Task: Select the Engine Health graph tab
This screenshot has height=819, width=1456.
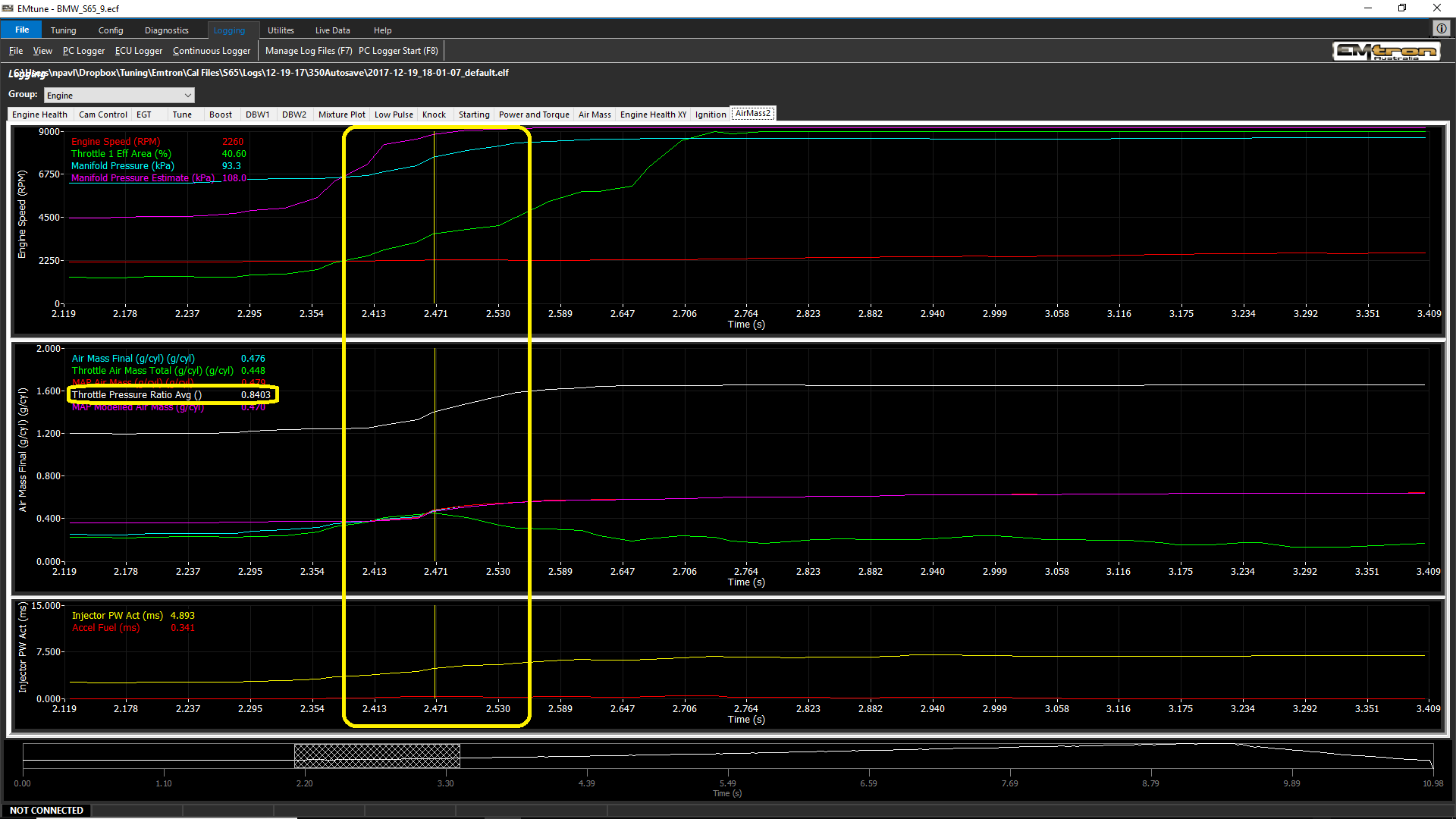Action: [x=40, y=115]
